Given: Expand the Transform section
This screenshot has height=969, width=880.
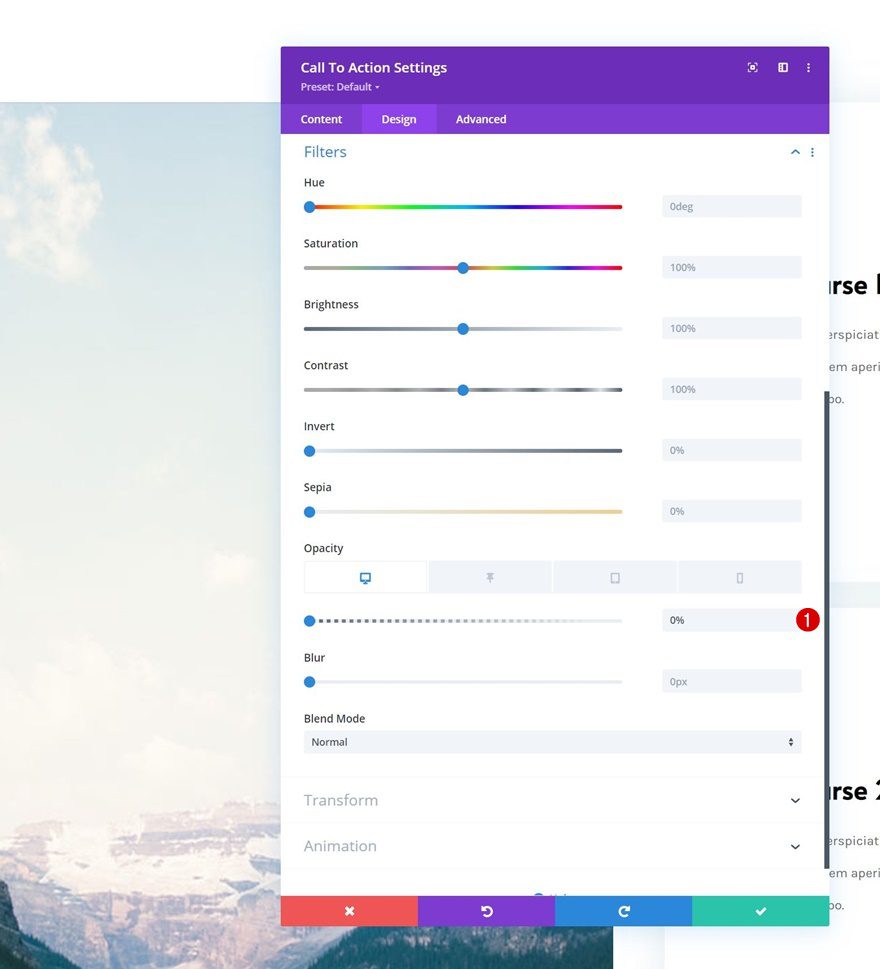Looking at the screenshot, I should point(552,800).
